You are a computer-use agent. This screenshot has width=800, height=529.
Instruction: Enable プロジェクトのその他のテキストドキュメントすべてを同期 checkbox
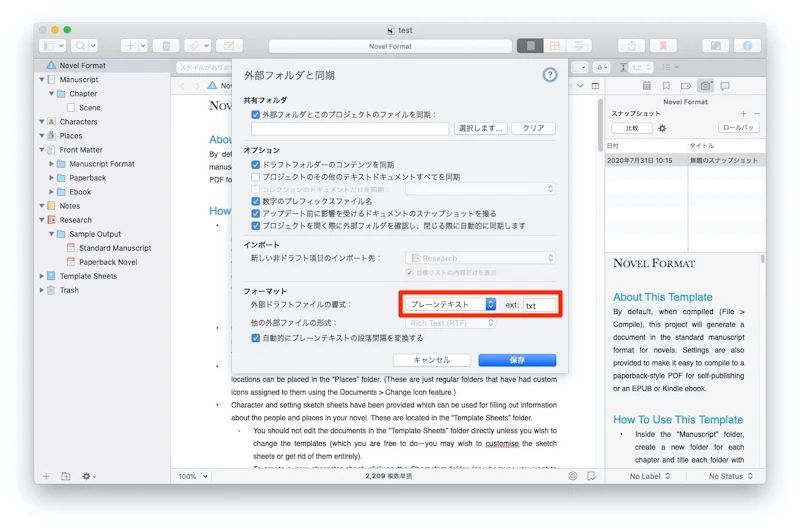point(256,177)
